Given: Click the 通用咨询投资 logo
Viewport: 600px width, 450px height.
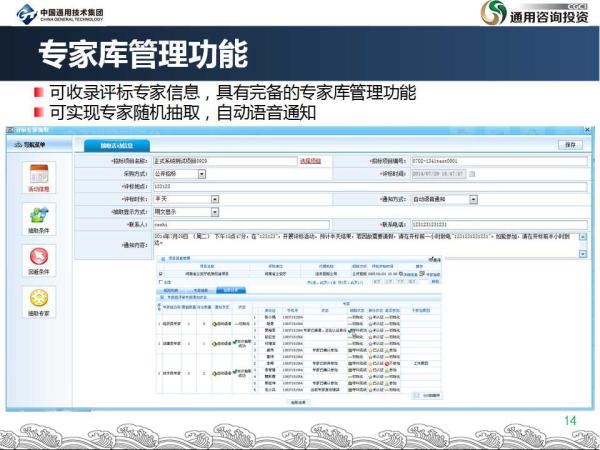Looking at the screenshot, I should pyautogui.click(x=534, y=17).
